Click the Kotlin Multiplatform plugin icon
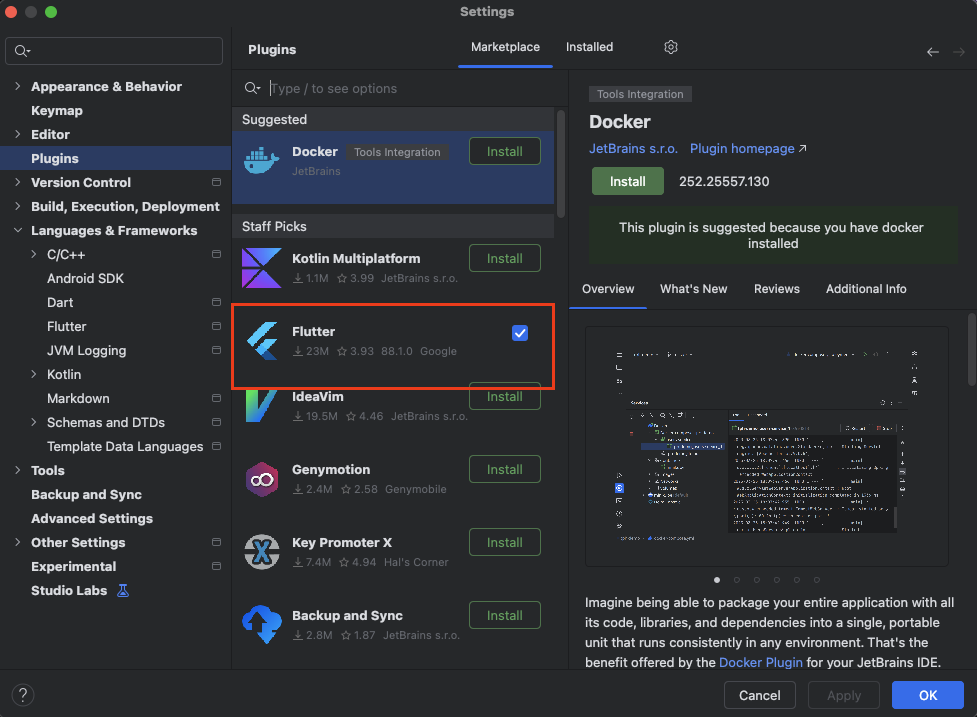Viewport: 977px width, 717px height. (262, 268)
